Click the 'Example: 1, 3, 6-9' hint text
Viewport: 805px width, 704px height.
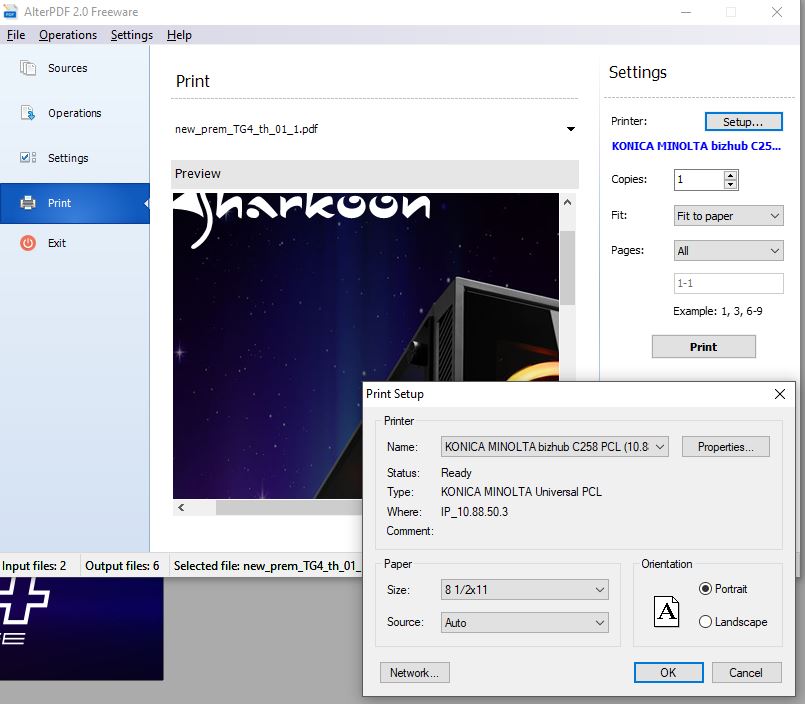[x=718, y=311]
